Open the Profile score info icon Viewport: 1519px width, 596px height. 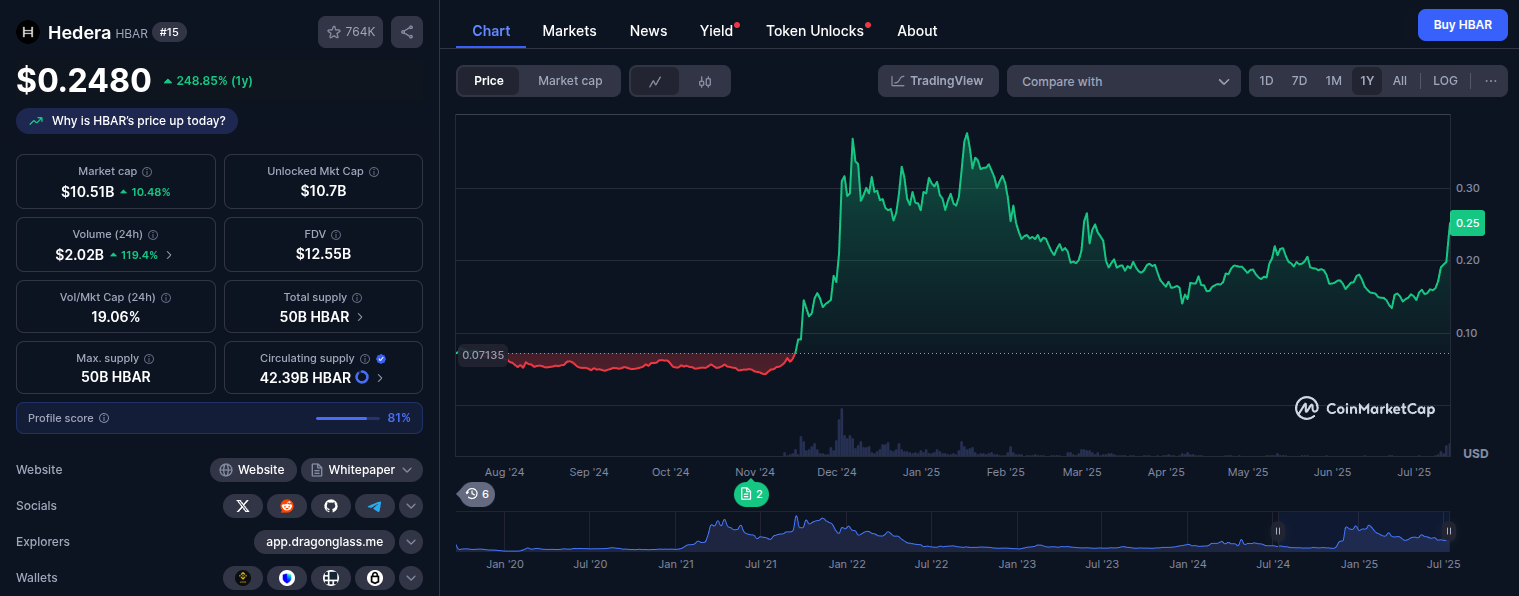click(x=104, y=418)
